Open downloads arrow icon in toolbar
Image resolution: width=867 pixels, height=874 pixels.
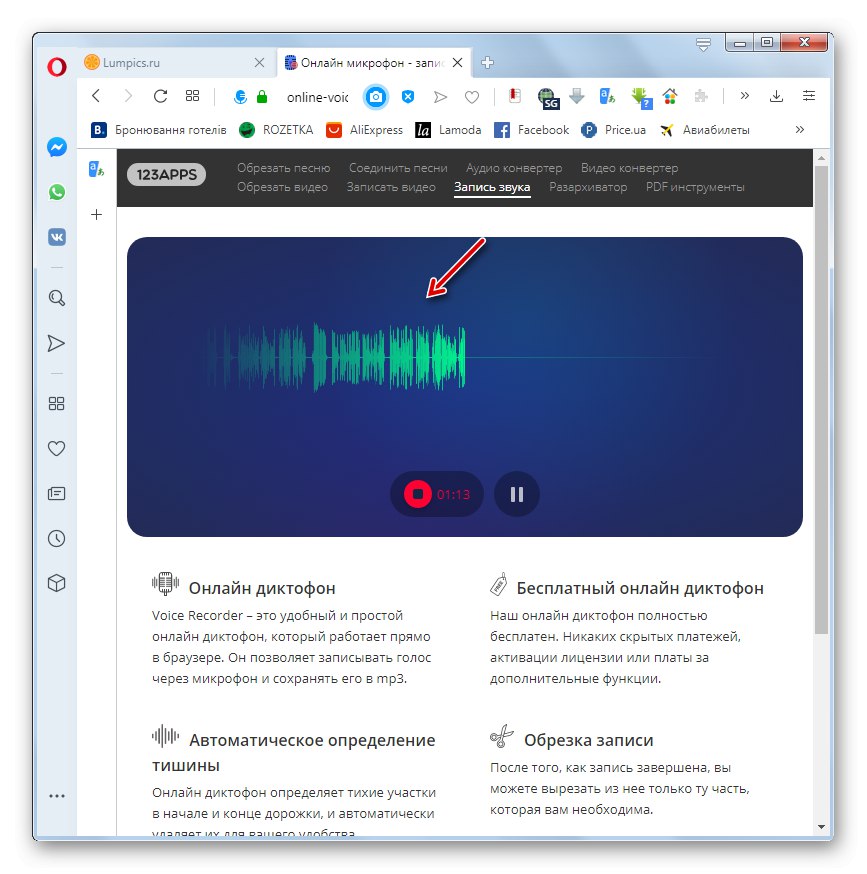(x=776, y=96)
